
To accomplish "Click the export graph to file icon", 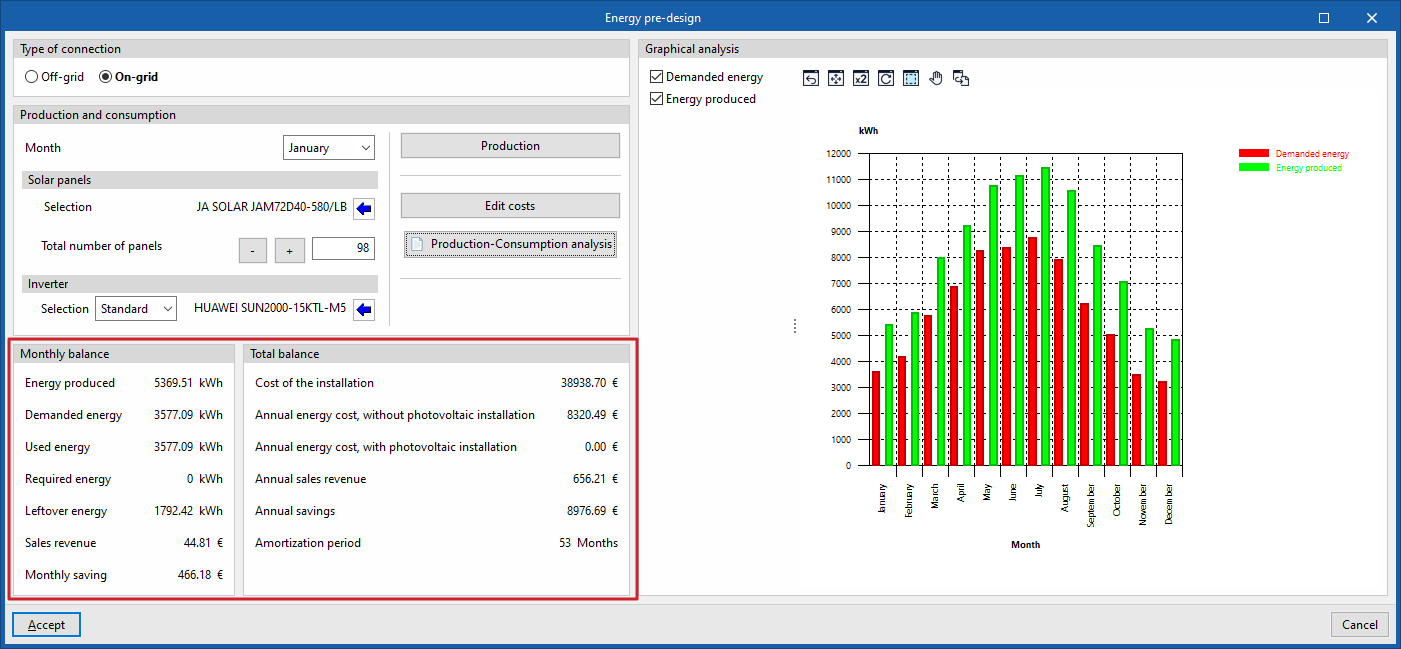I will tap(961, 78).
